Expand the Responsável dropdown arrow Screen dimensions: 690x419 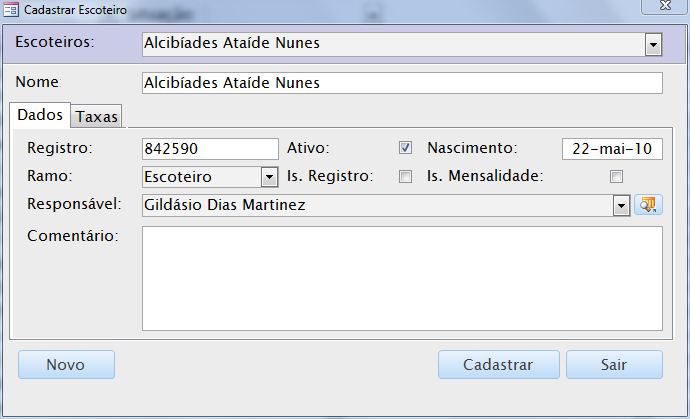click(x=621, y=205)
